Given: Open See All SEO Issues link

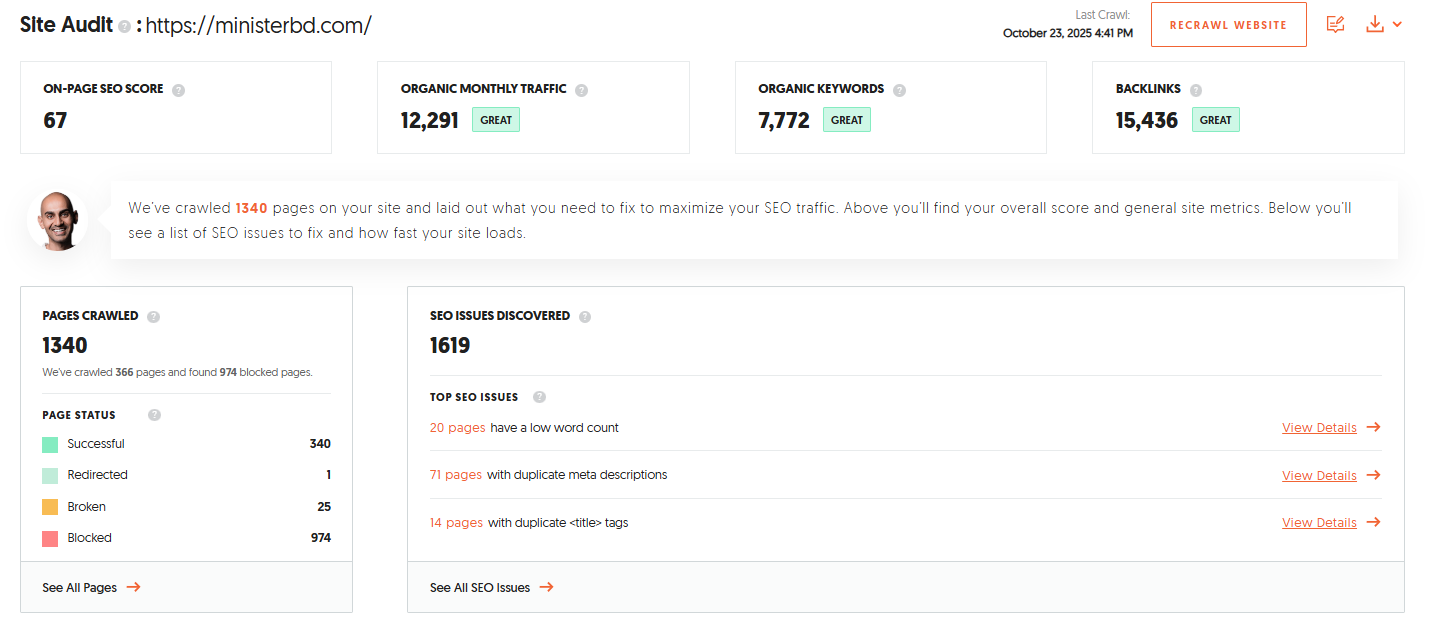Looking at the screenshot, I should tap(491, 588).
